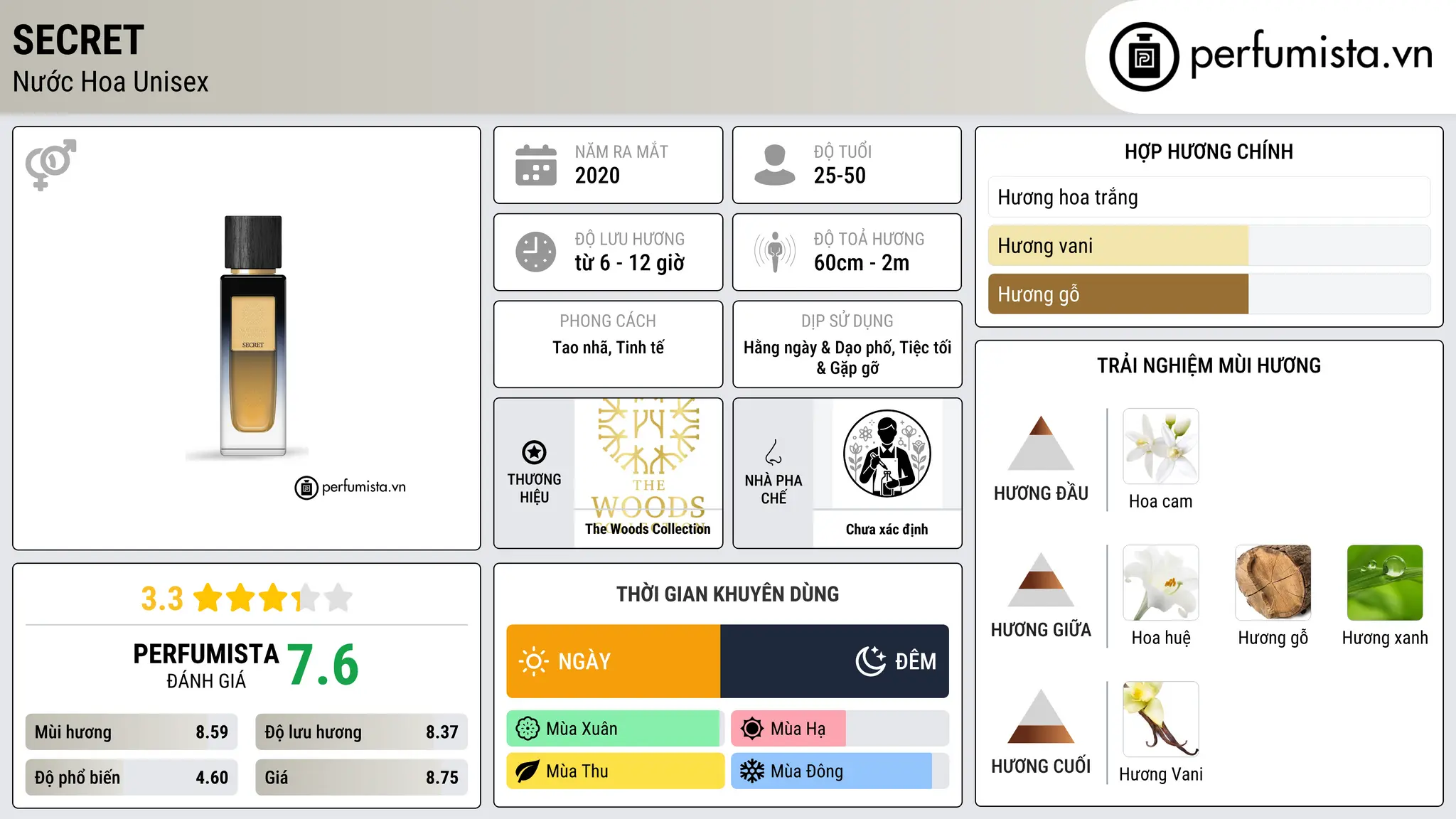
Task: Click the brown Hương gỗ accord bar
Action: [x=1209, y=294]
